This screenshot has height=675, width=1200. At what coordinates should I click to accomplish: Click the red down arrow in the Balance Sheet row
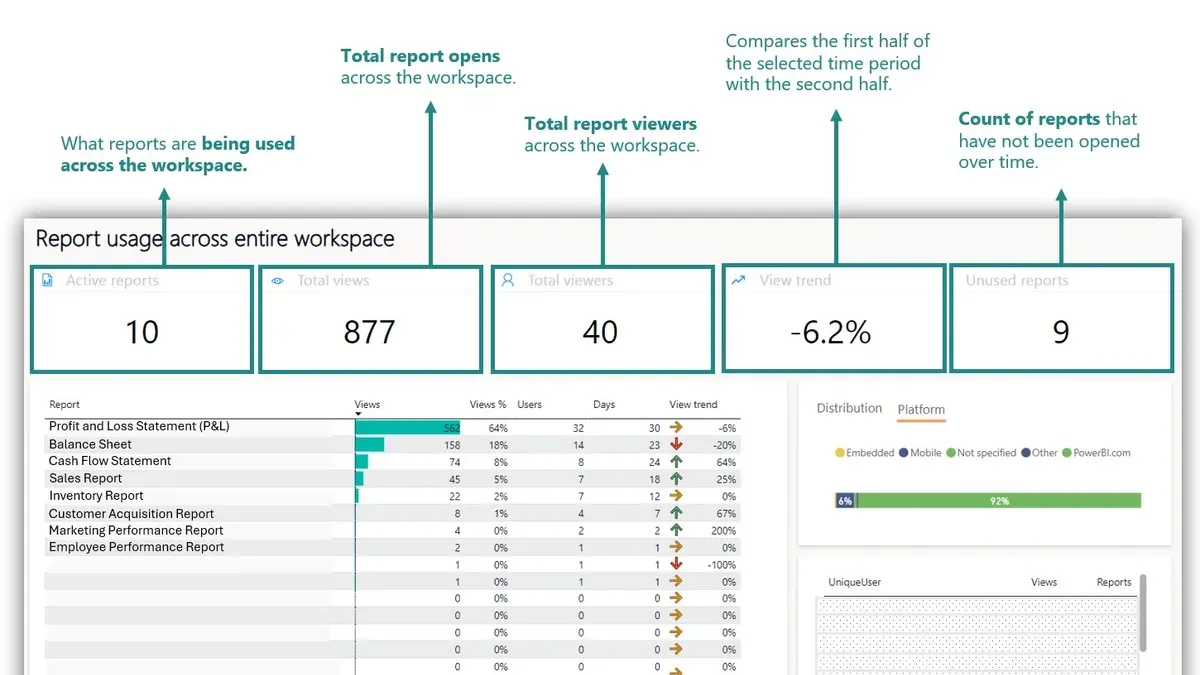point(676,444)
